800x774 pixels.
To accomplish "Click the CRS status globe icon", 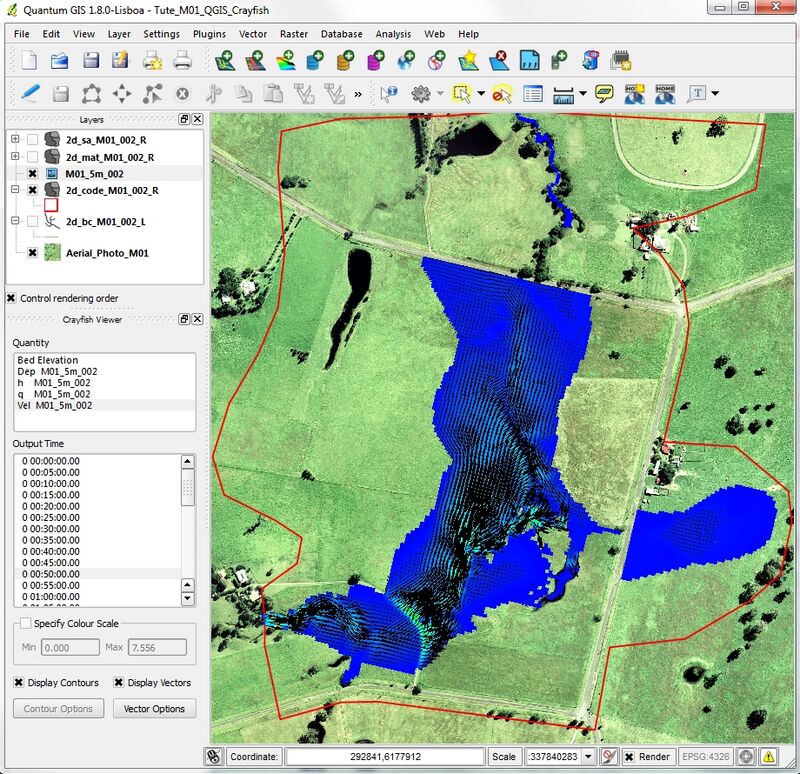I will tap(746, 757).
